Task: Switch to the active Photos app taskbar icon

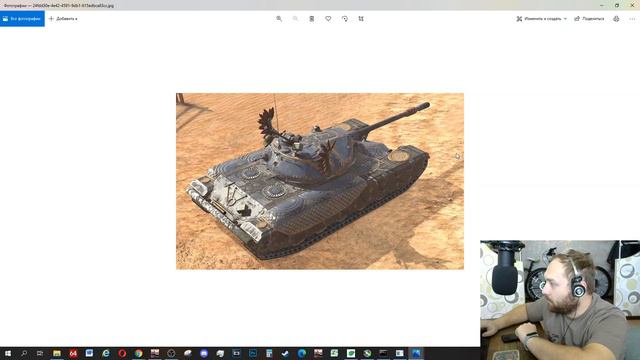Action: pos(416,353)
